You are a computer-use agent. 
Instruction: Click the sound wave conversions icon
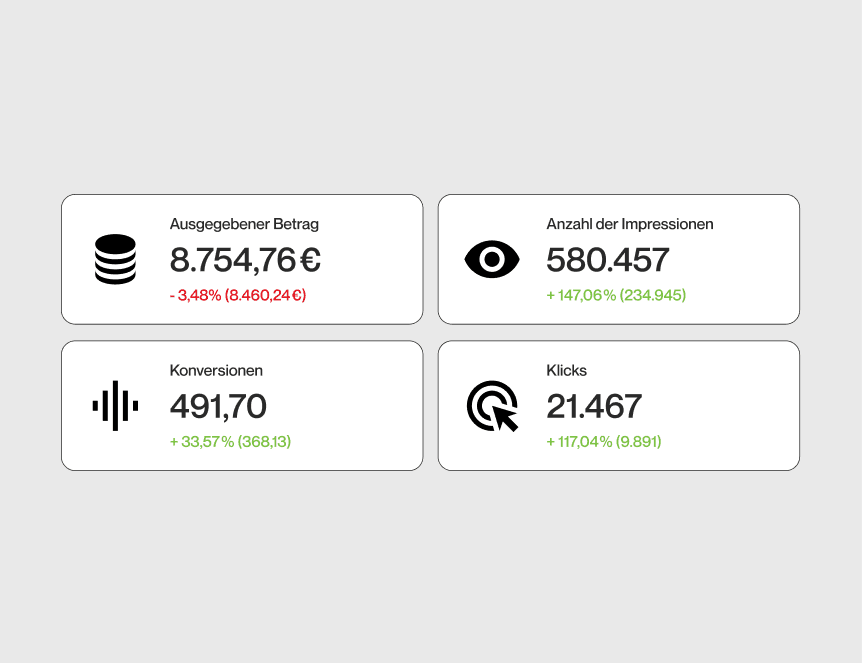115,406
